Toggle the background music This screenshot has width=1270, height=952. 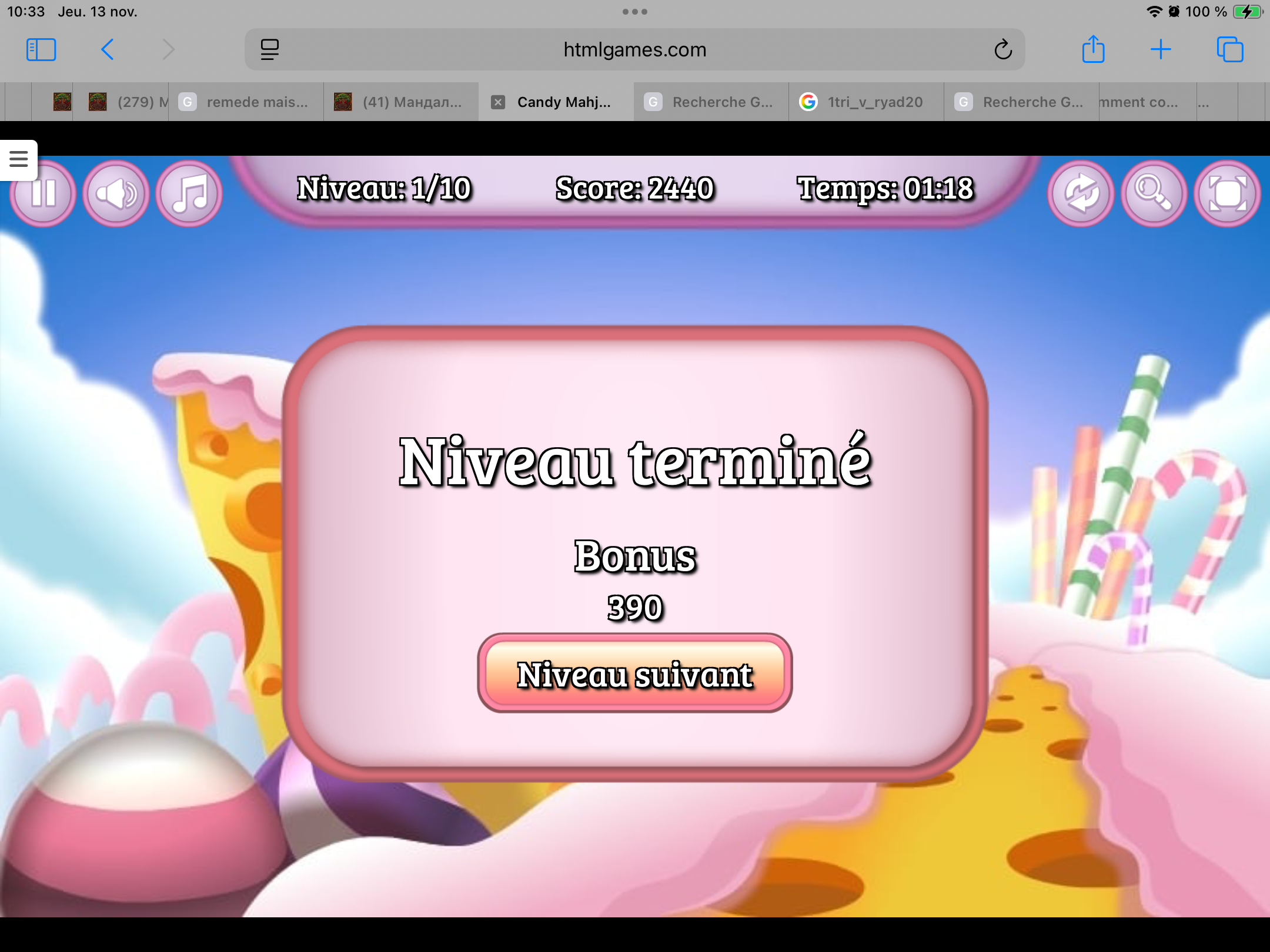189,194
